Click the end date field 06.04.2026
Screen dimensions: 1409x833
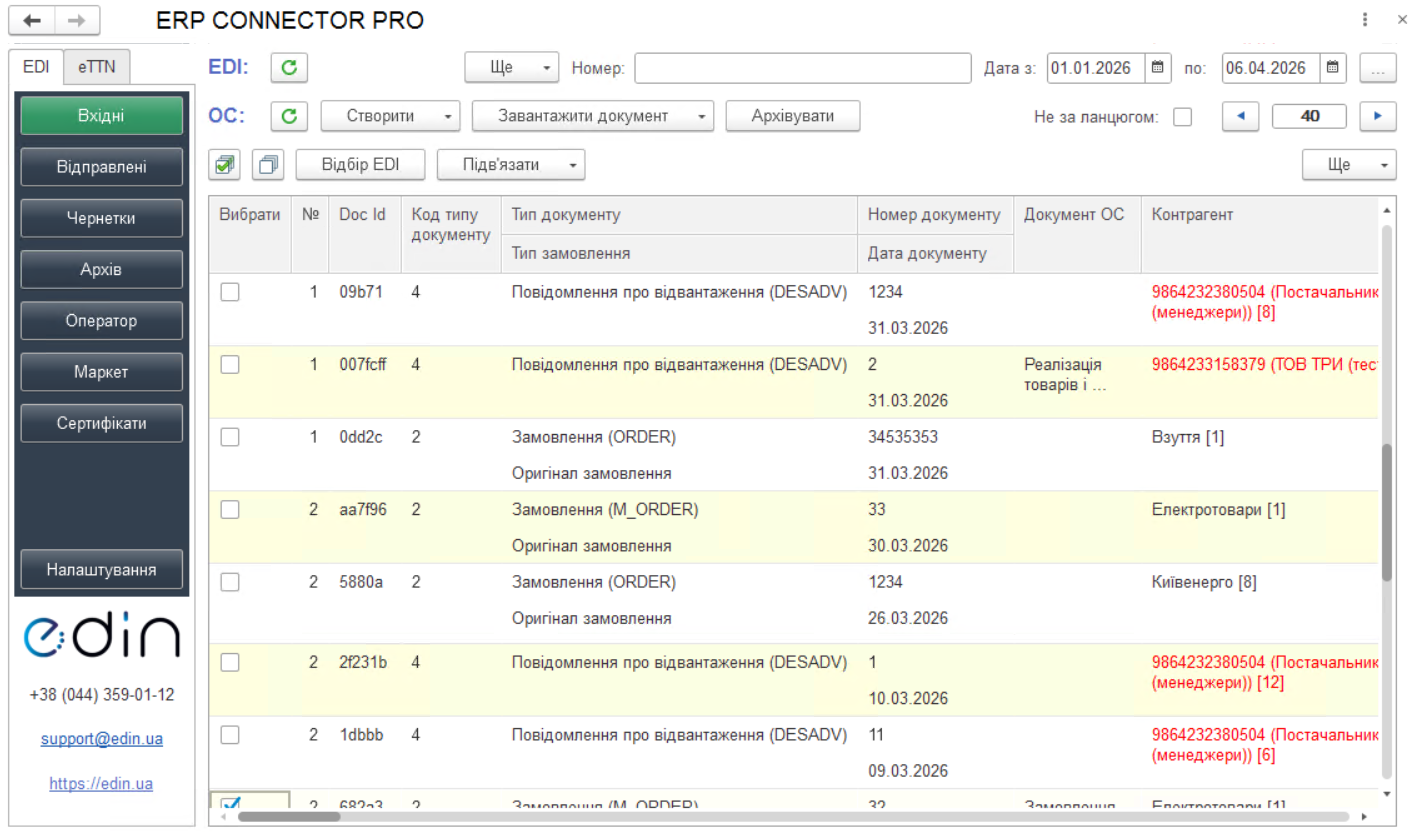pos(1272,68)
